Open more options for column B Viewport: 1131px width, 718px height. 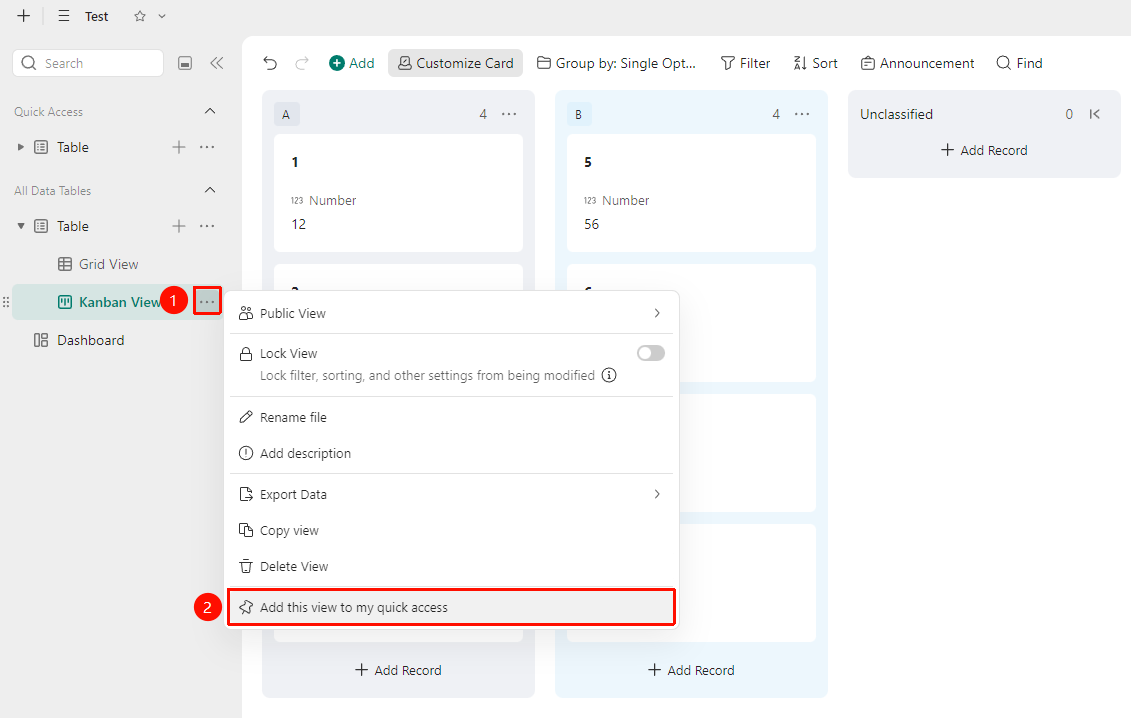(x=802, y=114)
